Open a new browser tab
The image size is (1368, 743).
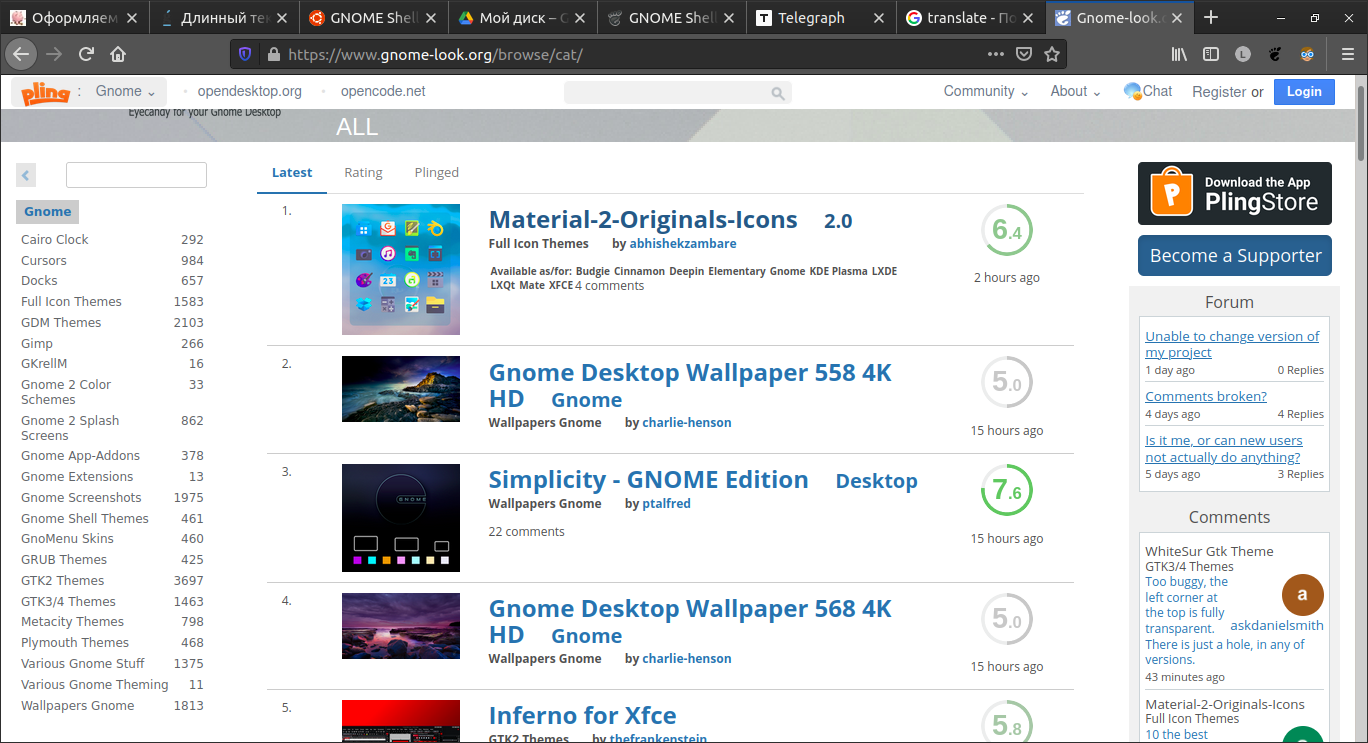pos(1211,17)
